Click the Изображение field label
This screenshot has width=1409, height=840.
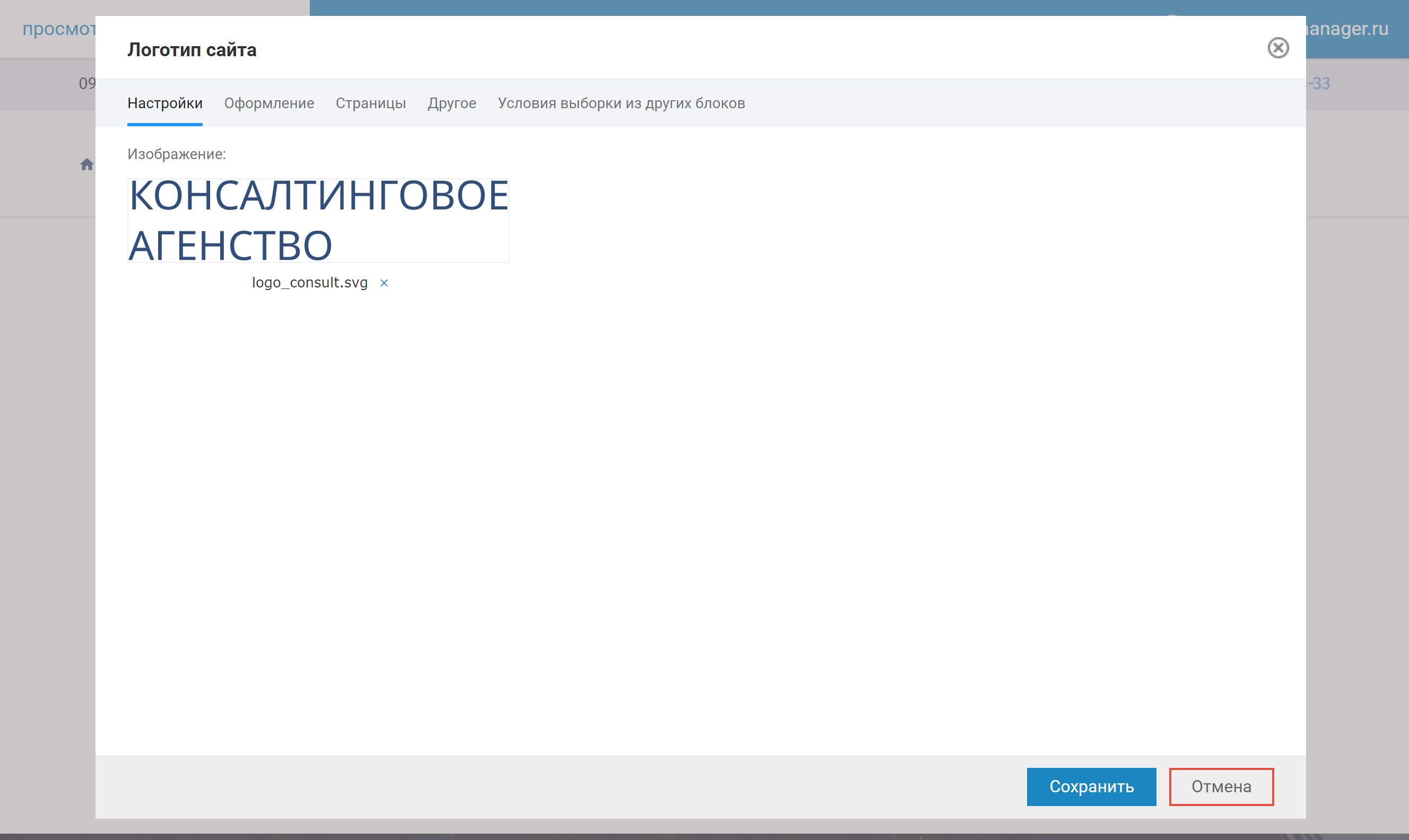177,153
